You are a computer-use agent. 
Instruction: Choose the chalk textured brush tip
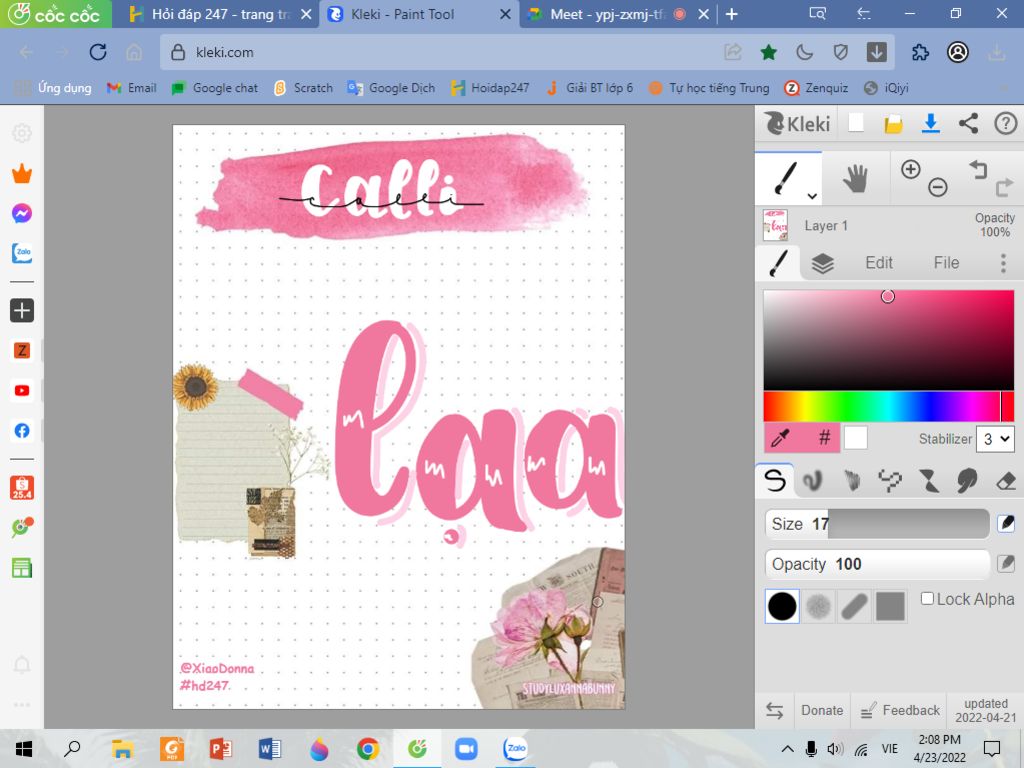pyautogui.click(x=818, y=606)
